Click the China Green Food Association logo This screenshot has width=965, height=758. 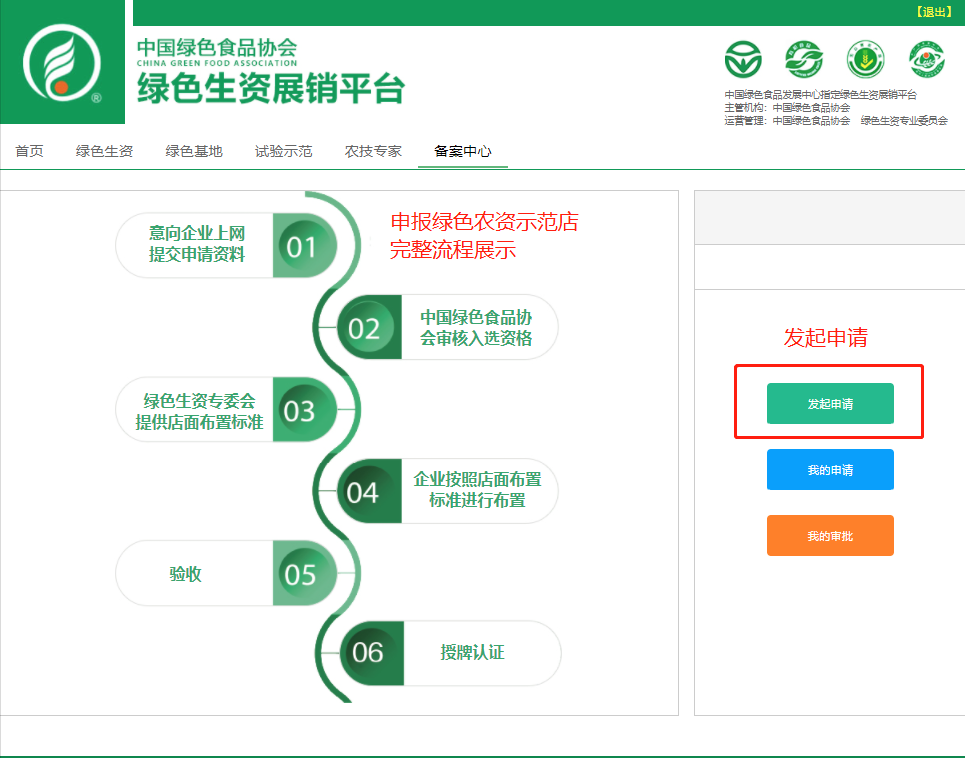[62, 63]
